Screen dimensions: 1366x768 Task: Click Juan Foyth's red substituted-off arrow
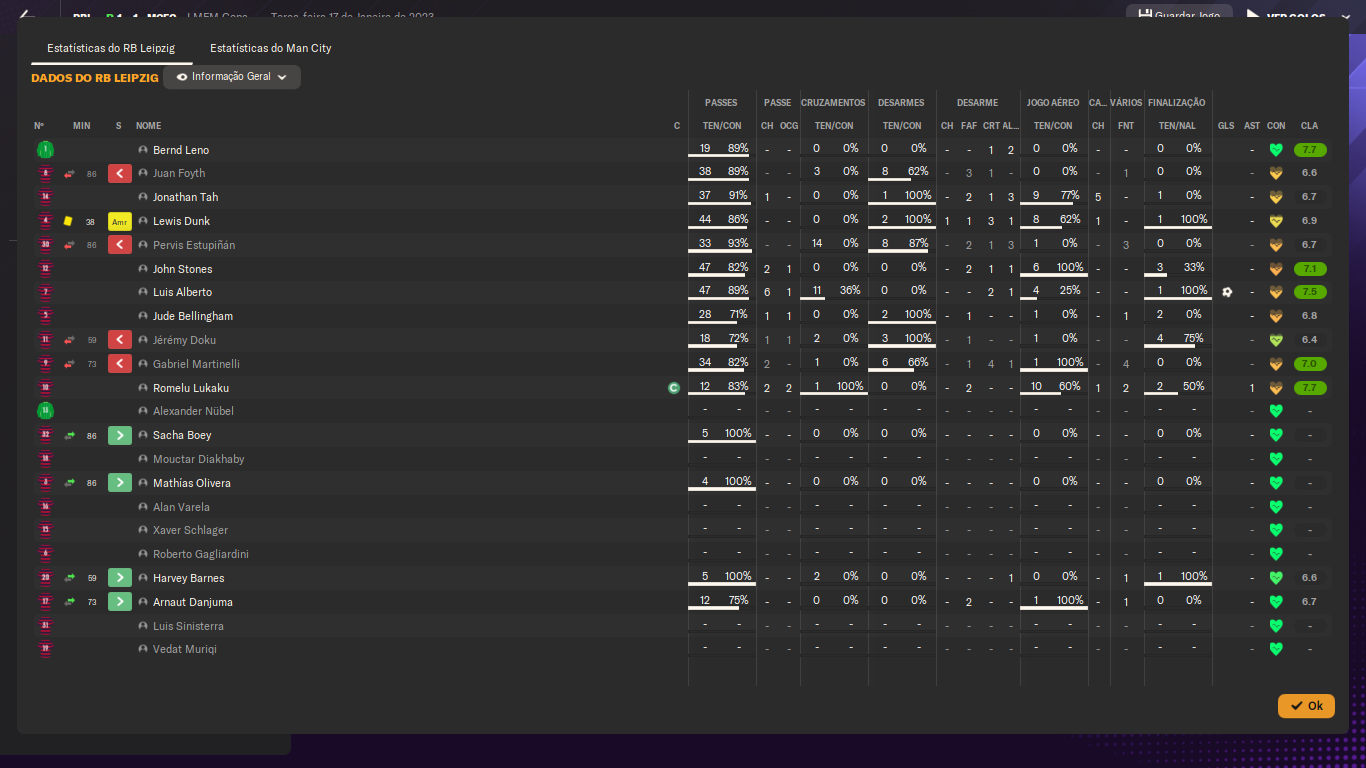coord(120,174)
